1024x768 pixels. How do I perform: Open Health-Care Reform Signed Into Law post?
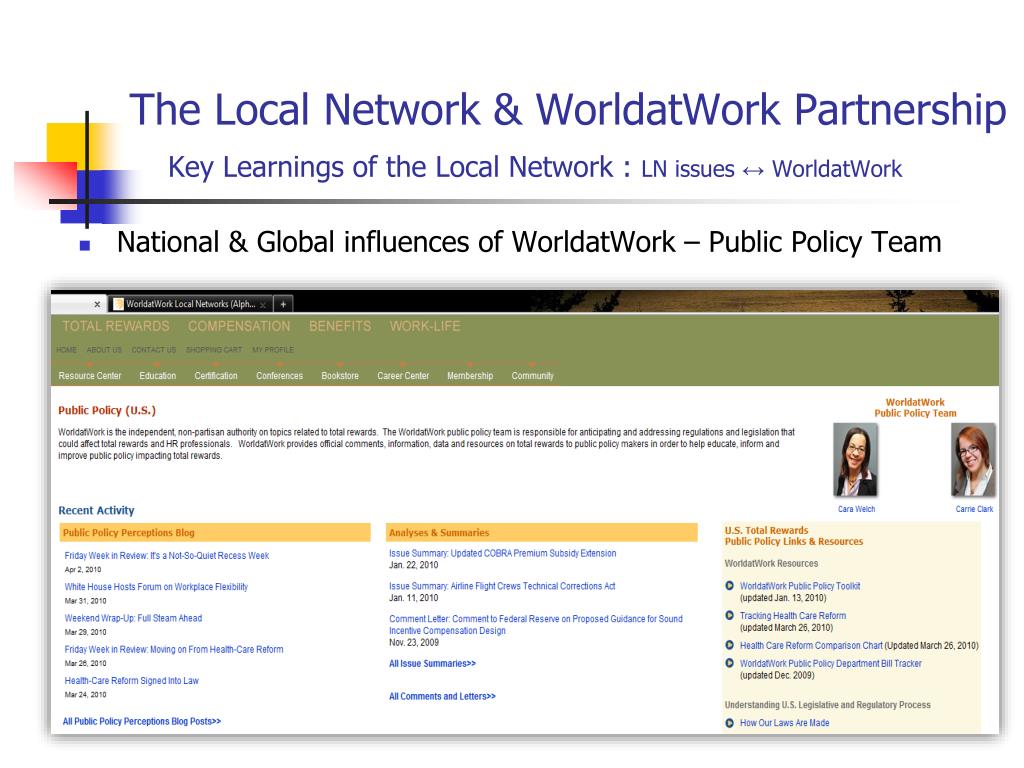coord(131,681)
